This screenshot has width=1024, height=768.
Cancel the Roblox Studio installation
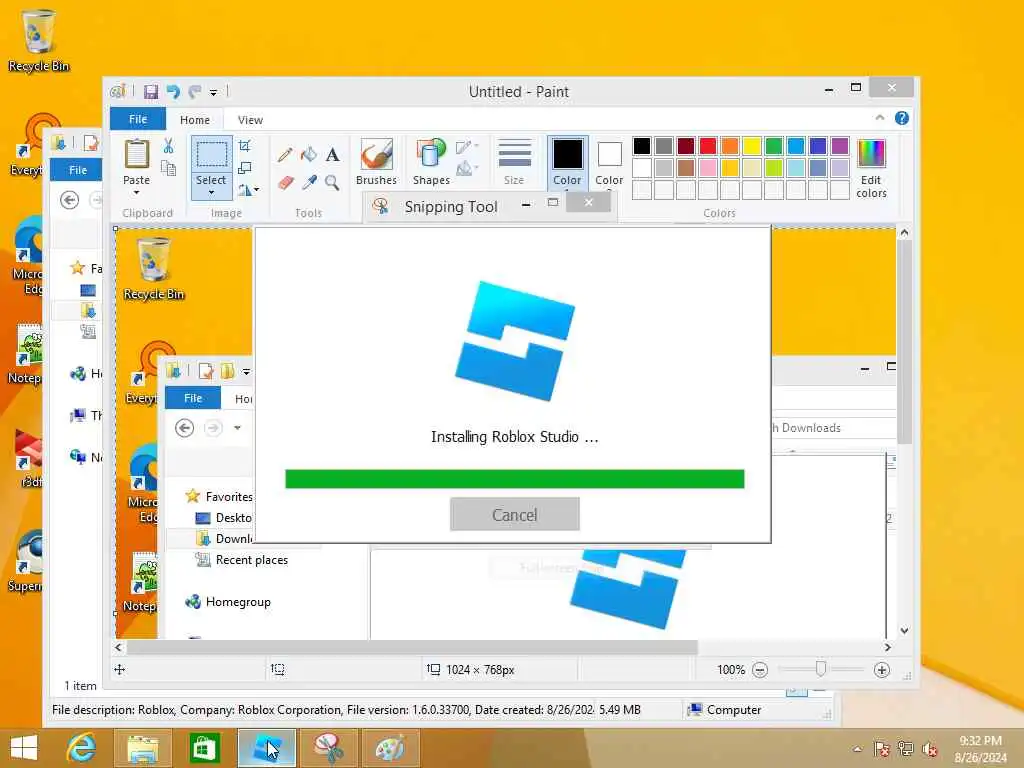[515, 515]
